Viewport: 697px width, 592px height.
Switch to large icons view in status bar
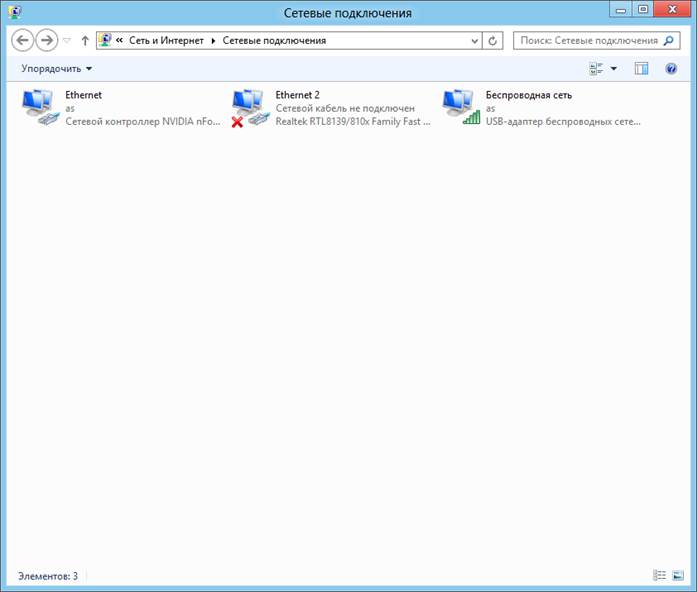pyautogui.click(x=678, y=575)
